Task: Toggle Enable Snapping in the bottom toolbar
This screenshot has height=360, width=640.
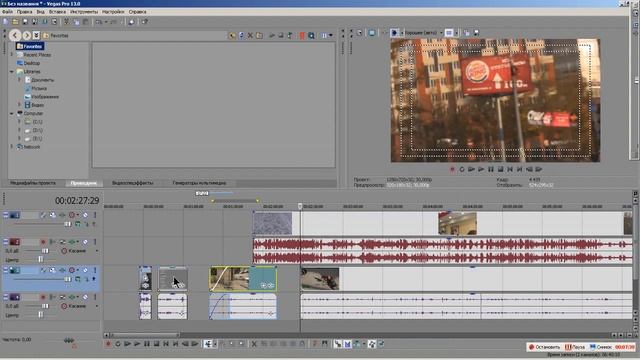Action: click(338, 344)
